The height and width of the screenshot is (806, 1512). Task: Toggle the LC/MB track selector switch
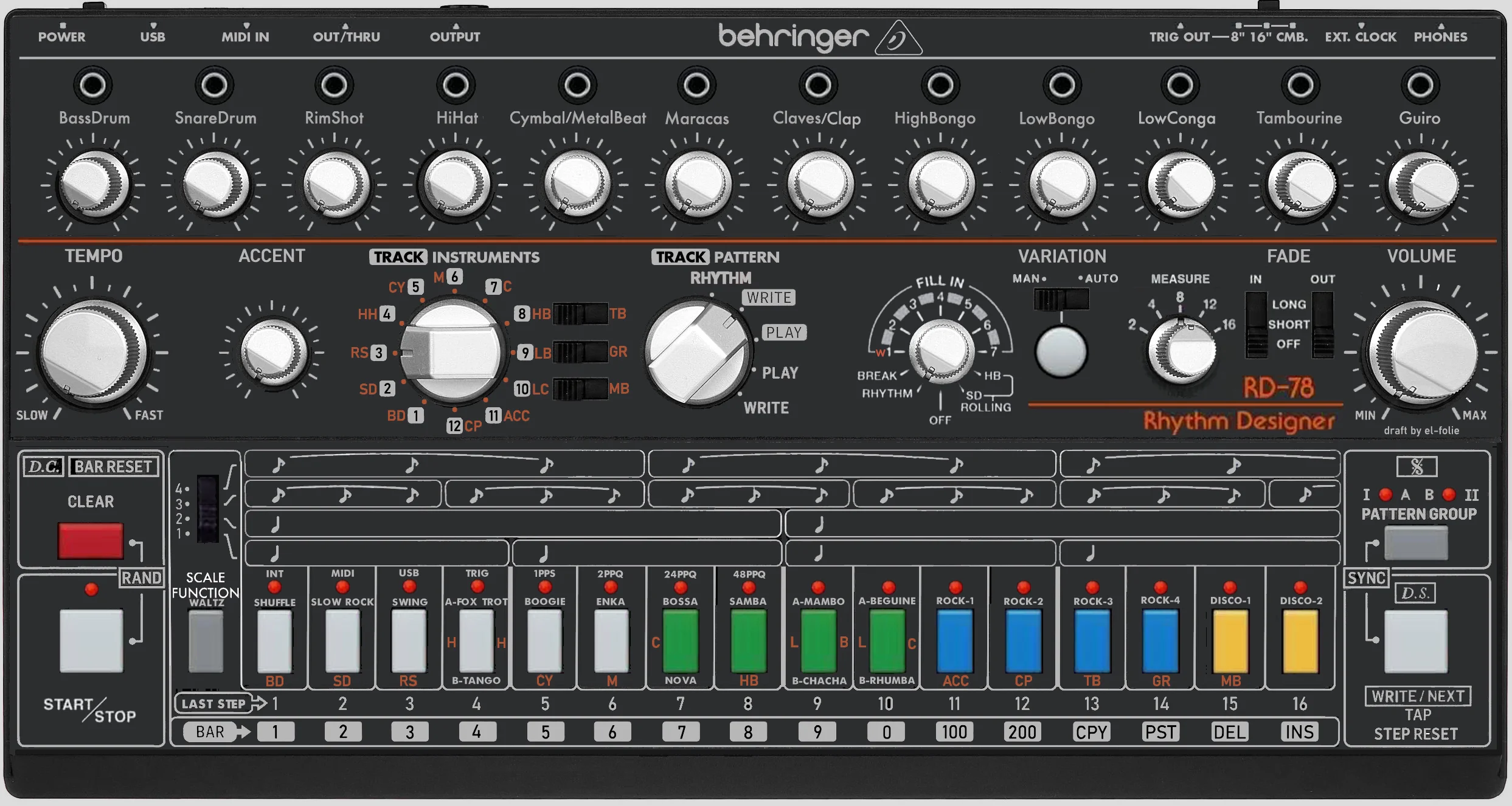pos(580,389)
